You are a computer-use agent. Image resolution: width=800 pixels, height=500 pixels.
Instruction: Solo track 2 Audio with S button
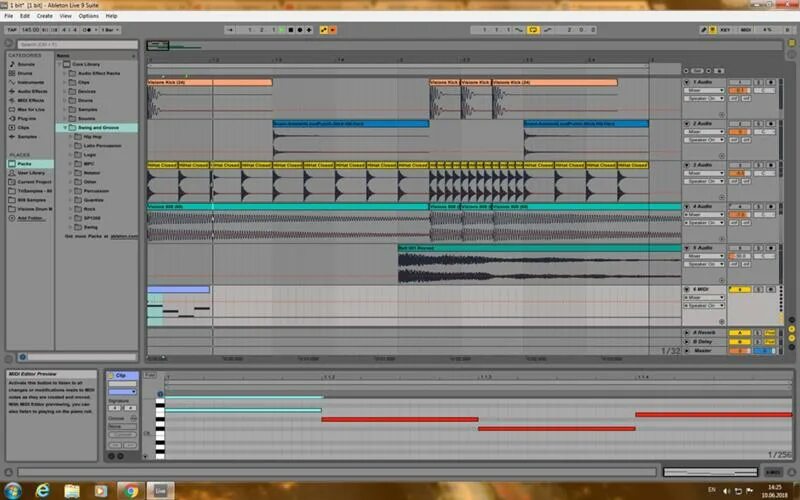tap(758, 123)
